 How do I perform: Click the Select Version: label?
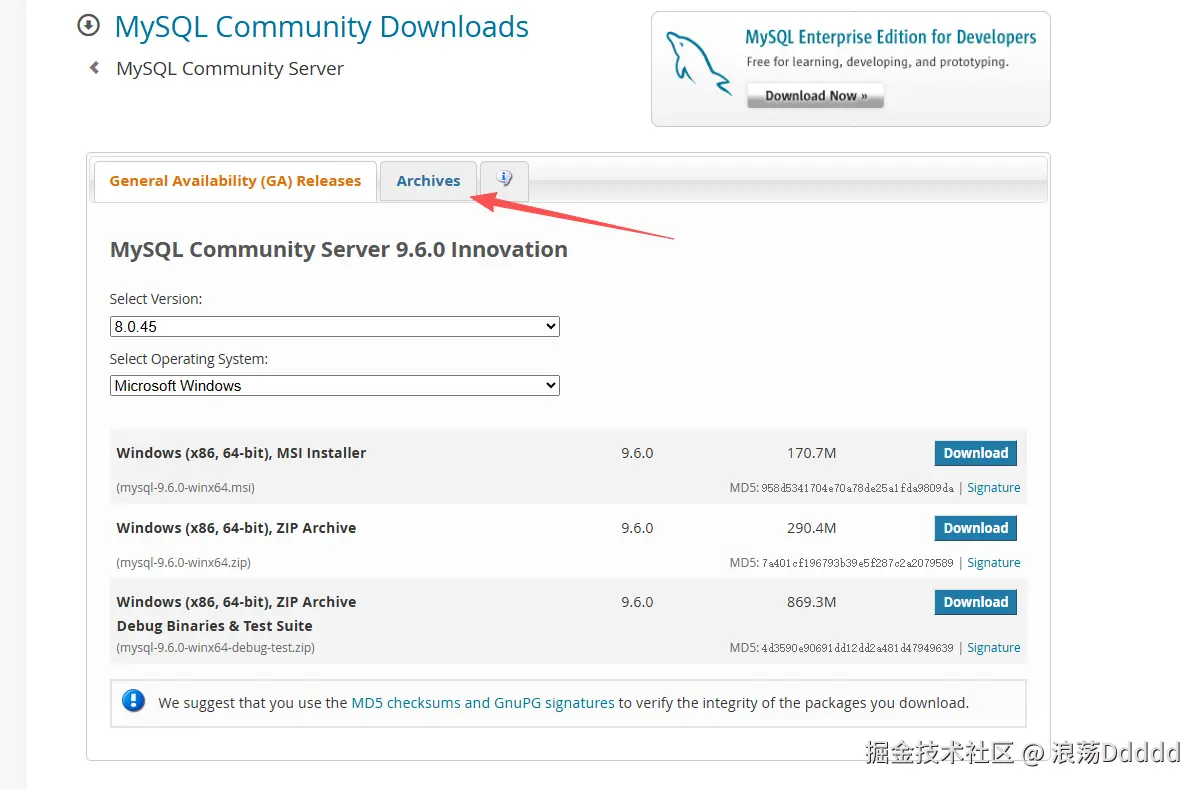(x=156, y=299)
